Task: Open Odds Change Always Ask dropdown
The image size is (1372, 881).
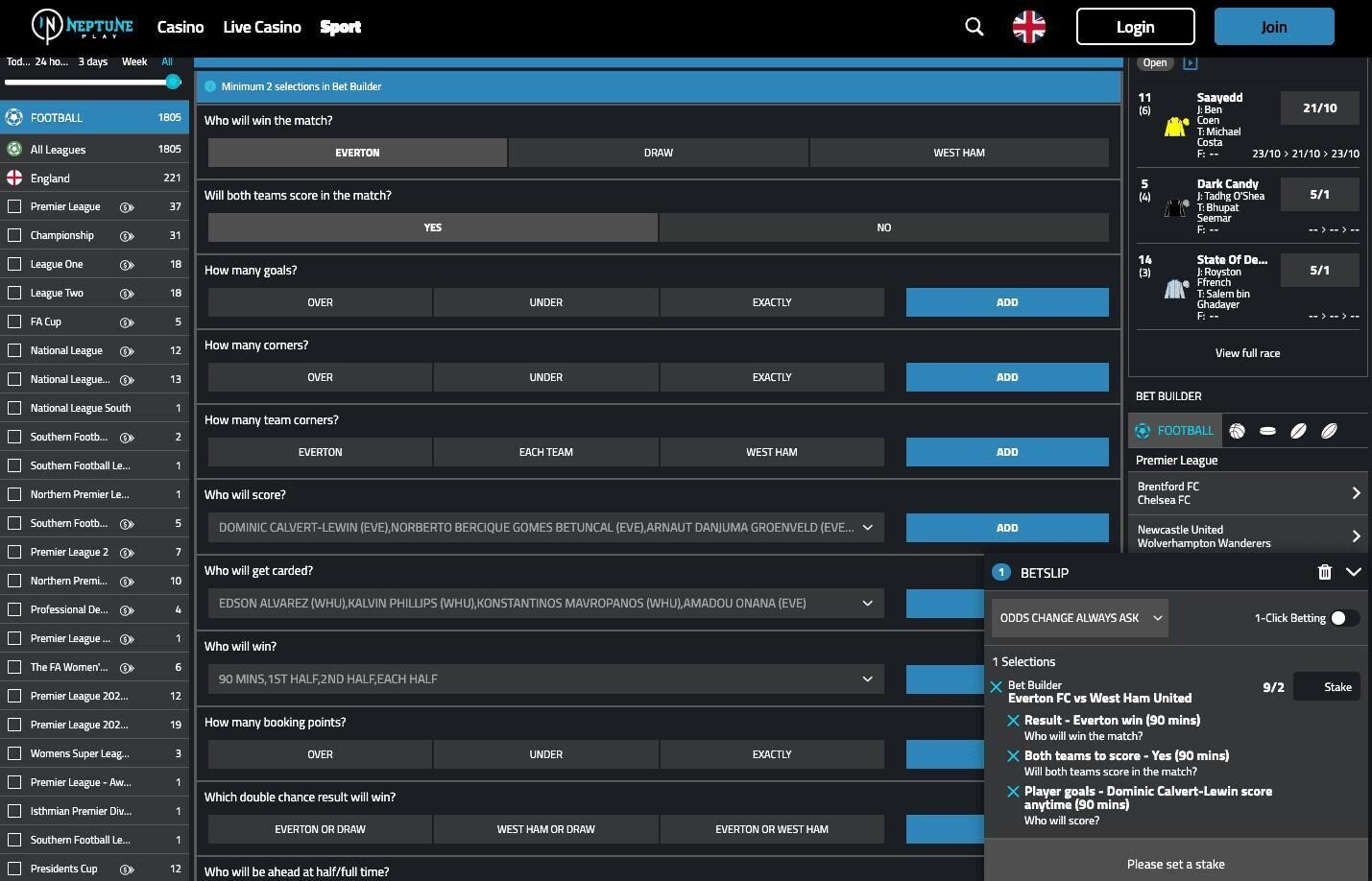Action: click(x=1080, y=618)
